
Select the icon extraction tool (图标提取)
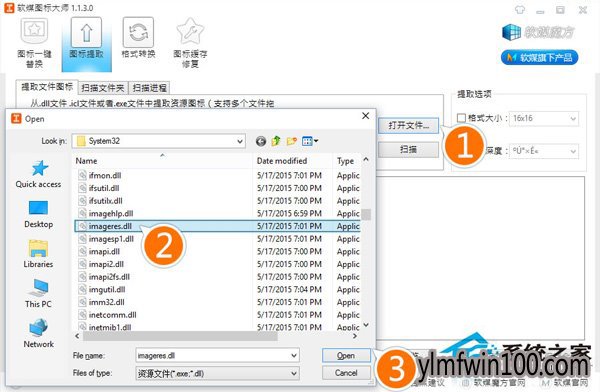86,43
